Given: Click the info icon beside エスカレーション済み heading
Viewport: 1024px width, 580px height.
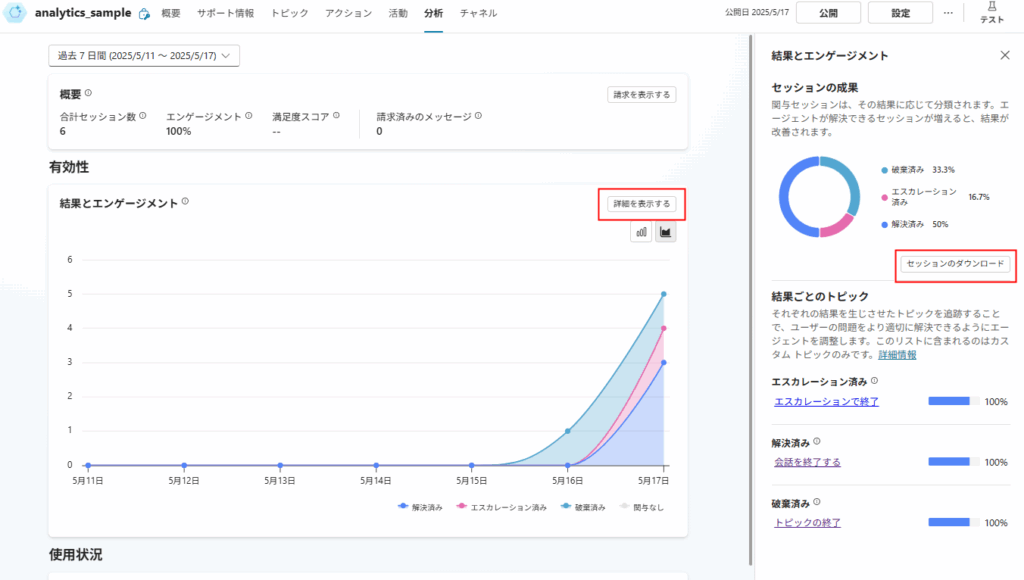Looking at the screenshot, I should point(874,381).
